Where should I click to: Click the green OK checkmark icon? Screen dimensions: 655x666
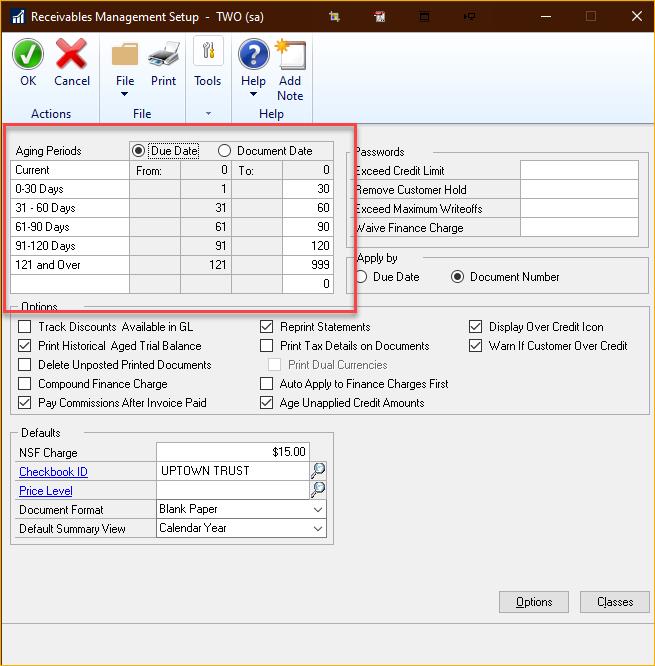tap(28, 54)
